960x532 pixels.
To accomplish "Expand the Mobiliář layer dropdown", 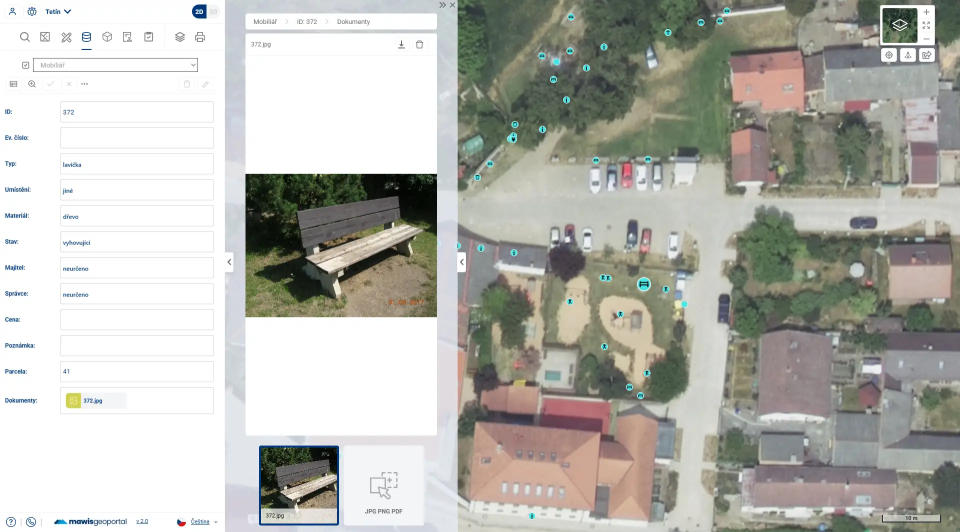I will coord(115,65).
